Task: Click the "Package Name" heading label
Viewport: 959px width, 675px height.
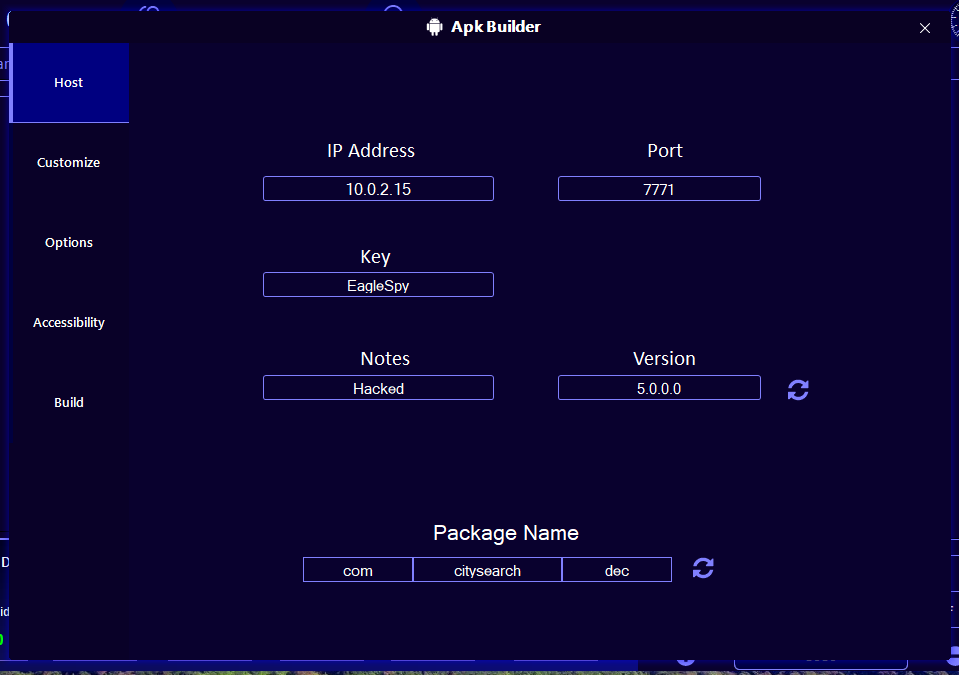Action: coord(505,533)
